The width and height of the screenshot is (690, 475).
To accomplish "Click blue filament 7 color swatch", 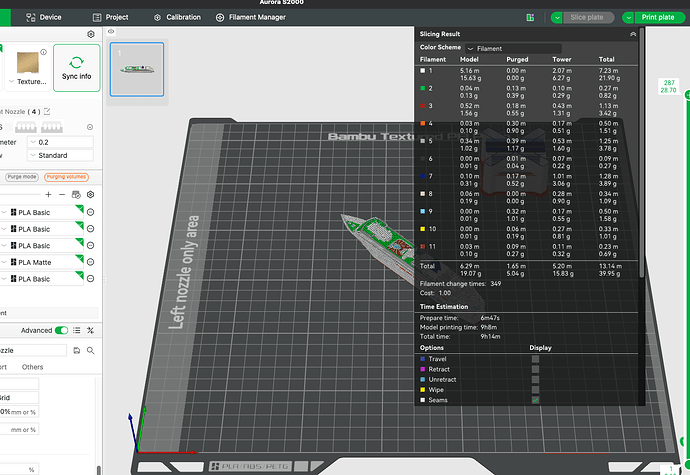I will click(422, 176).
